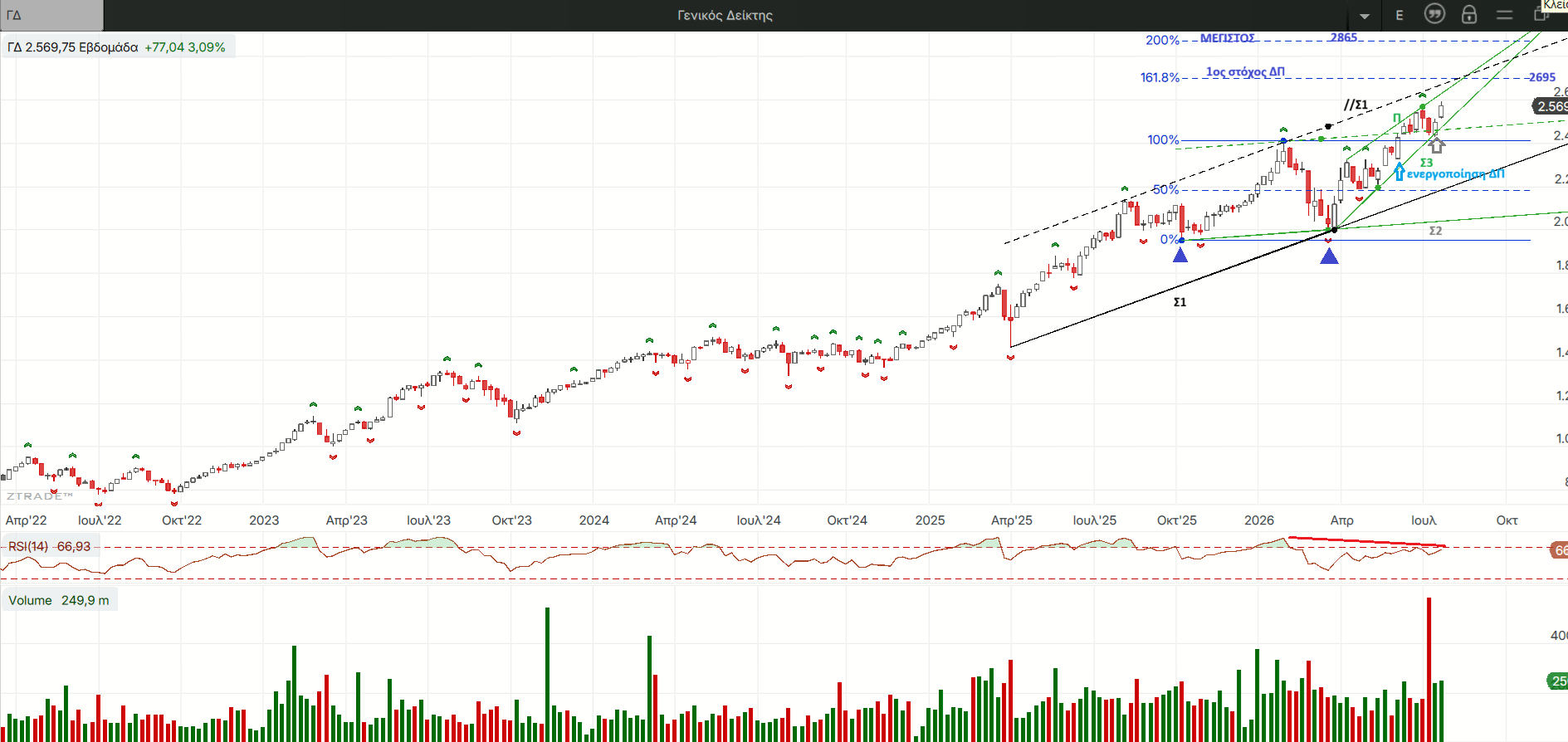Click the current price badge 2.569

tap(1550, 106)
